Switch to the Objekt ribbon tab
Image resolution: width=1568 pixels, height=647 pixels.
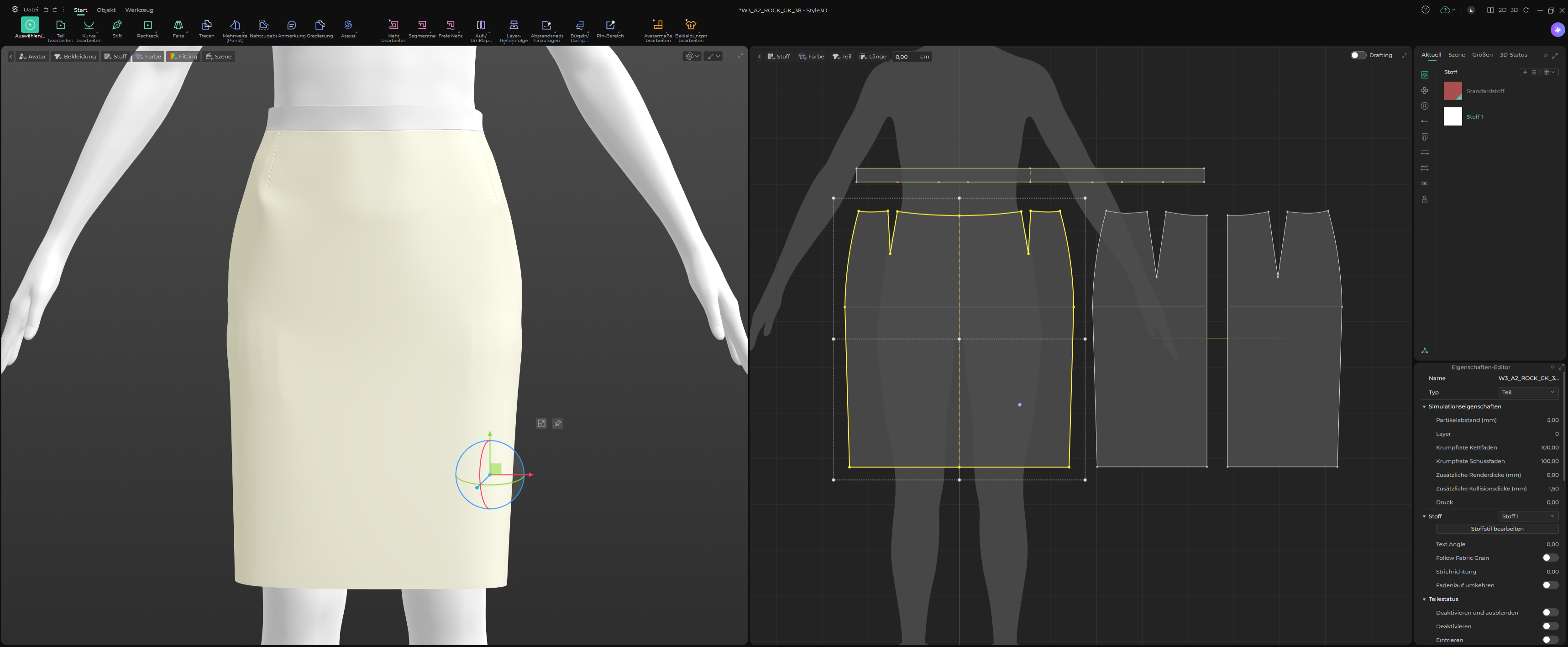106,10
